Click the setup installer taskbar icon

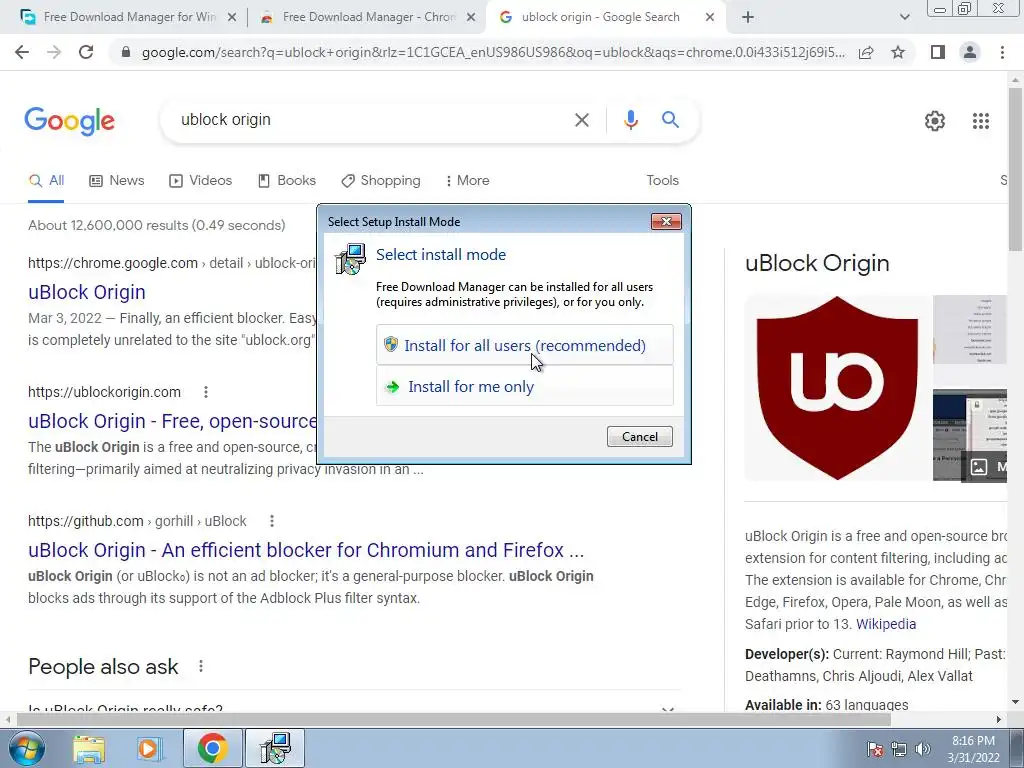274,748
